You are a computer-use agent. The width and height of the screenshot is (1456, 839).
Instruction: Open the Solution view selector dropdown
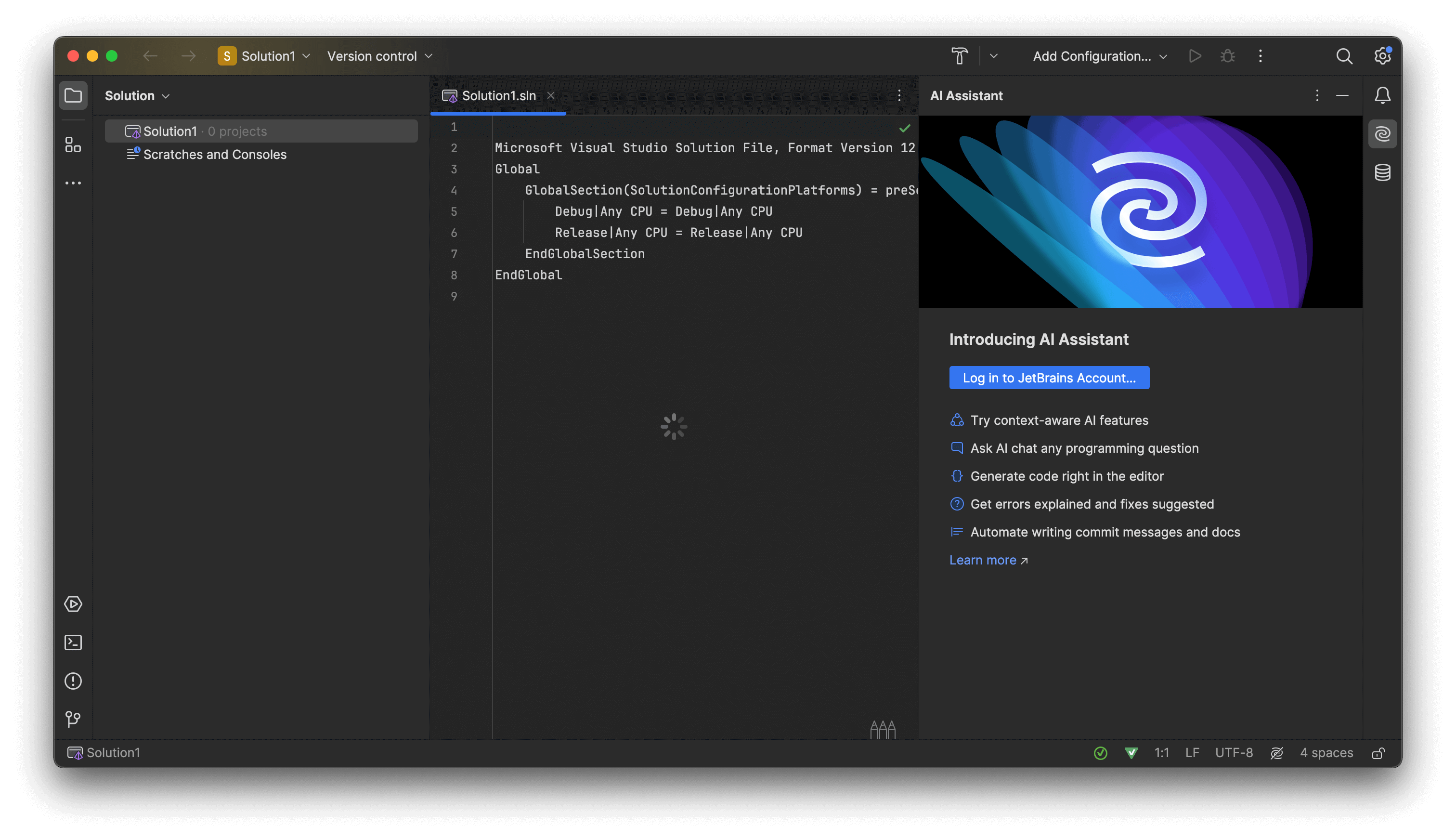(137, 96)
